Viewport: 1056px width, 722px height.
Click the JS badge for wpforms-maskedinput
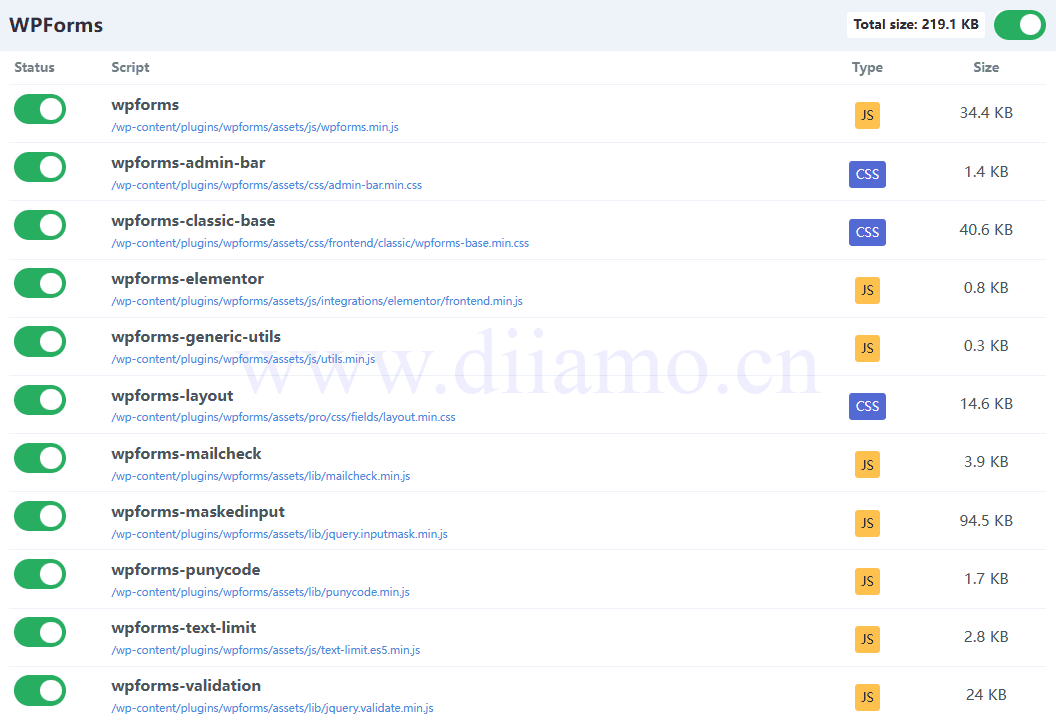(867, 522)
